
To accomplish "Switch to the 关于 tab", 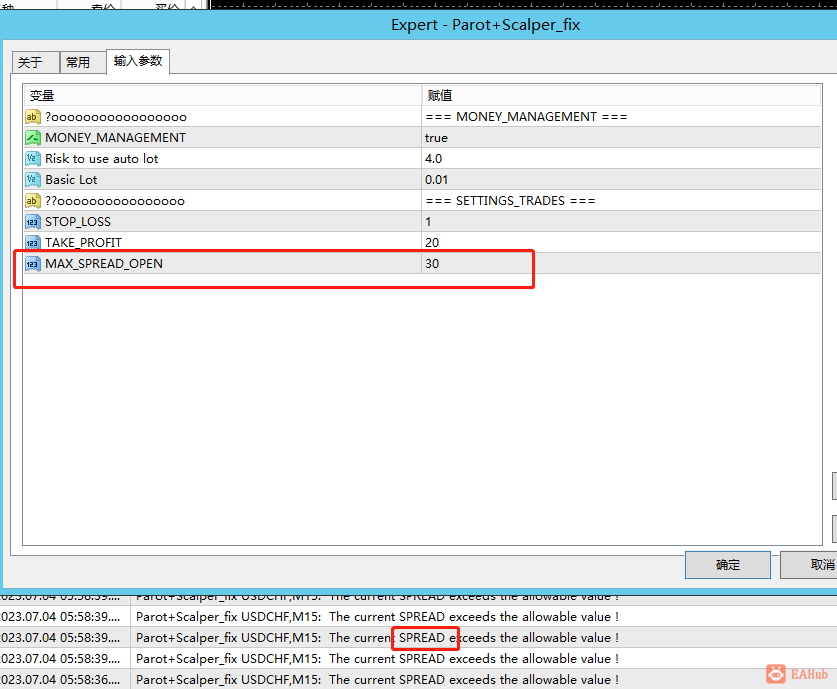I will point(35,62).
